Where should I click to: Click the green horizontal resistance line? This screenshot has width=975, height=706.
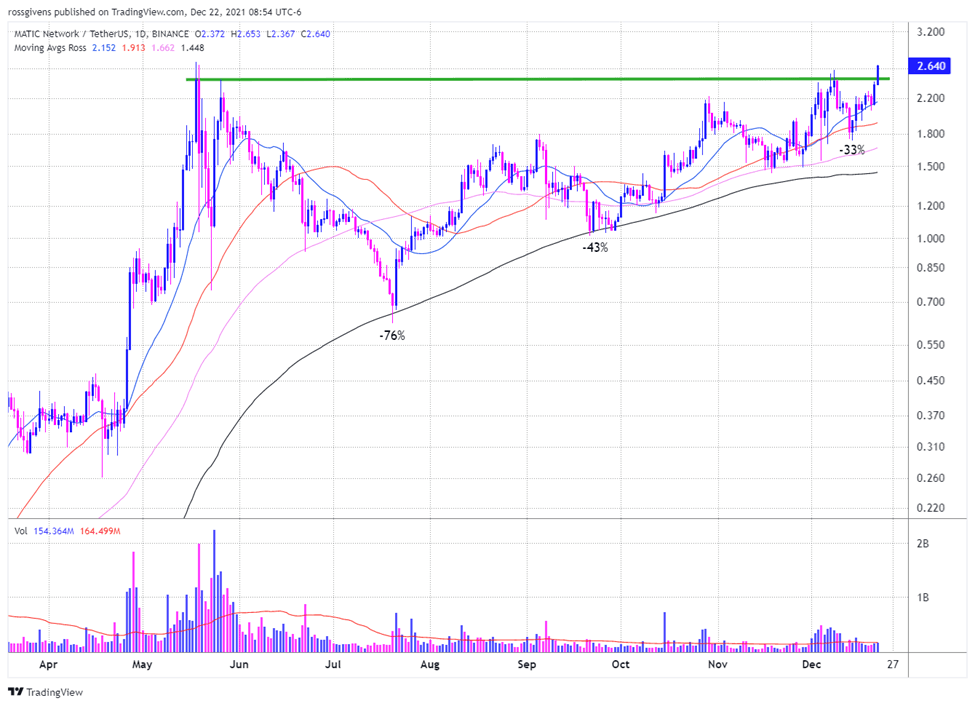(538, 79)
